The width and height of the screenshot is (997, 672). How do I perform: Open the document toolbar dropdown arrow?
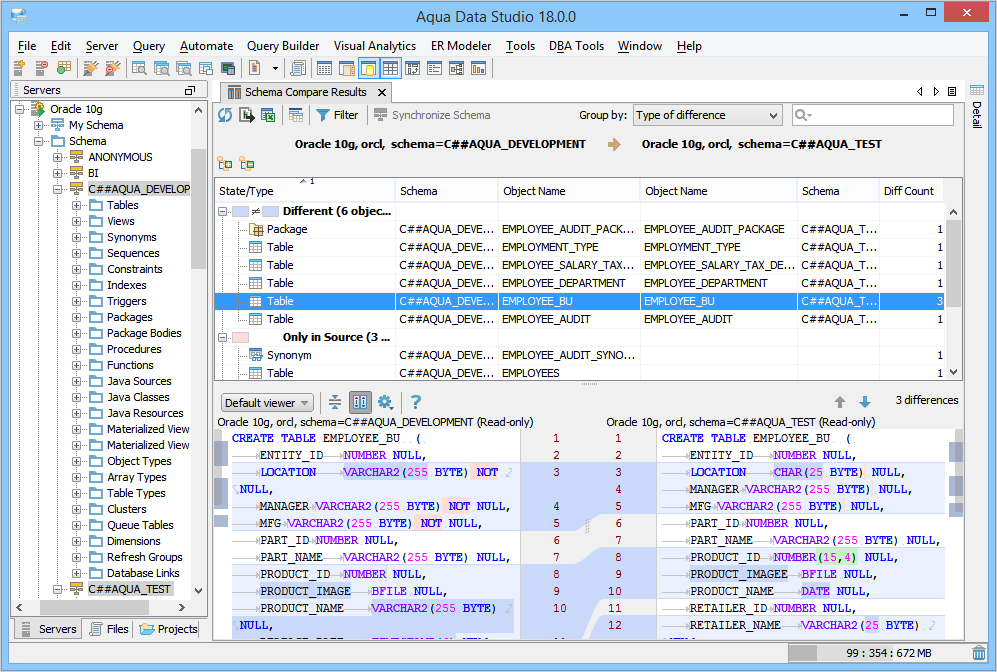[275, 68]
